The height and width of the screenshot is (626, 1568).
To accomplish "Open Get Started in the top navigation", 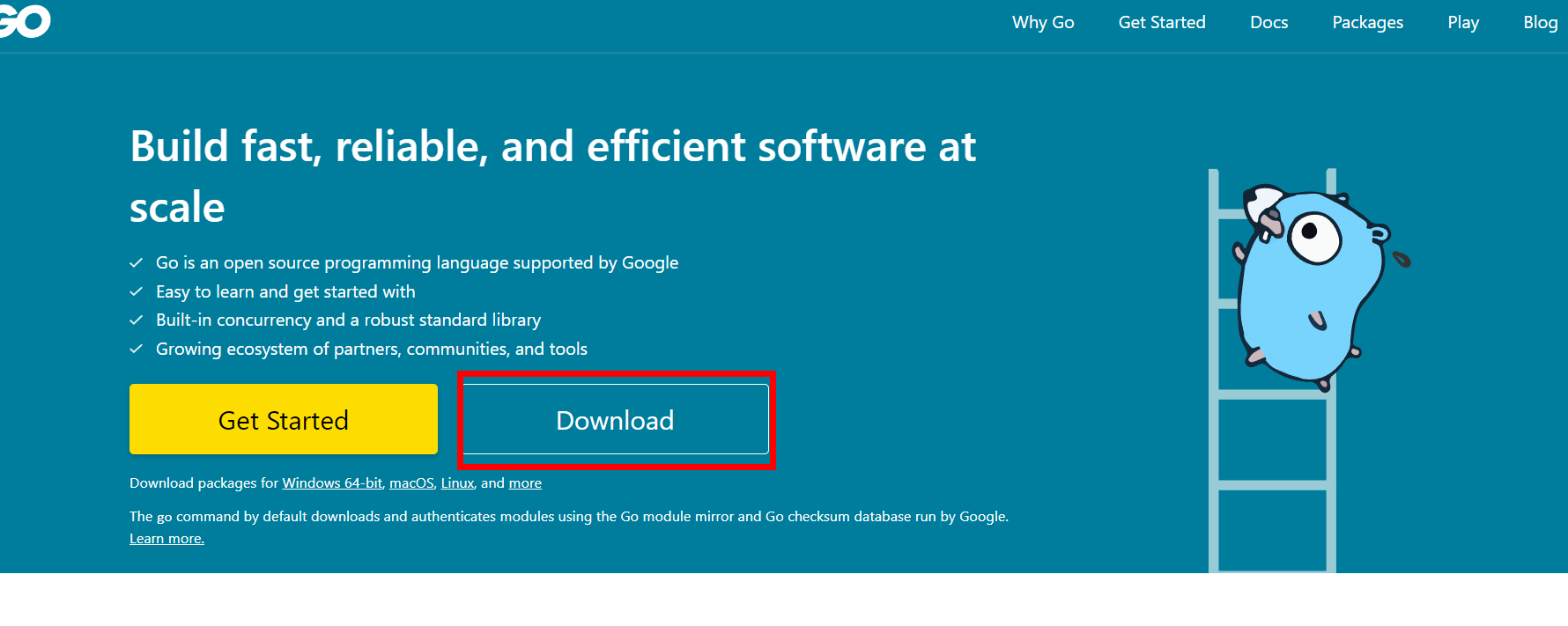I will point(1162,23).
